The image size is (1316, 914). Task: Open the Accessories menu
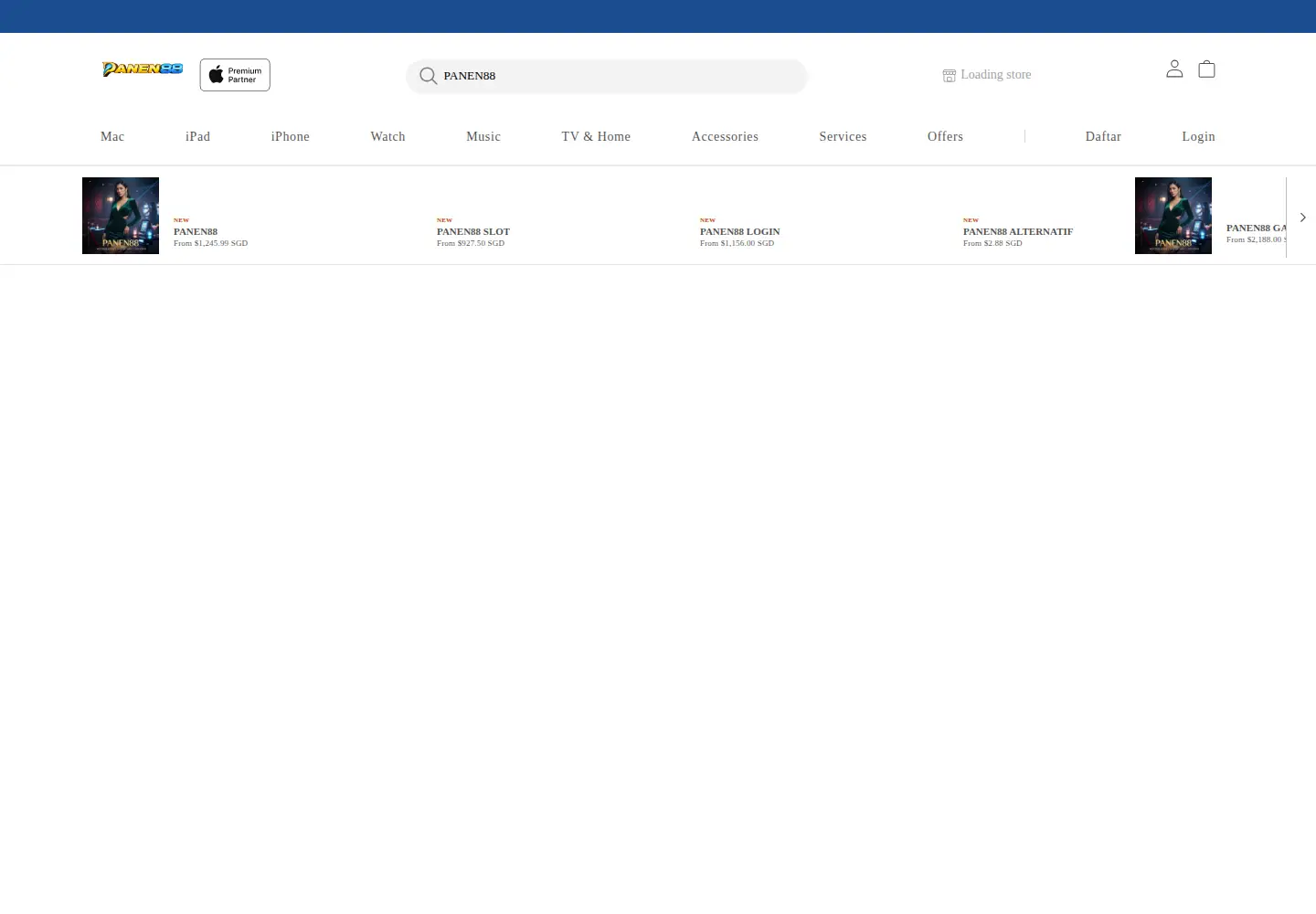(x=725, y=136)
